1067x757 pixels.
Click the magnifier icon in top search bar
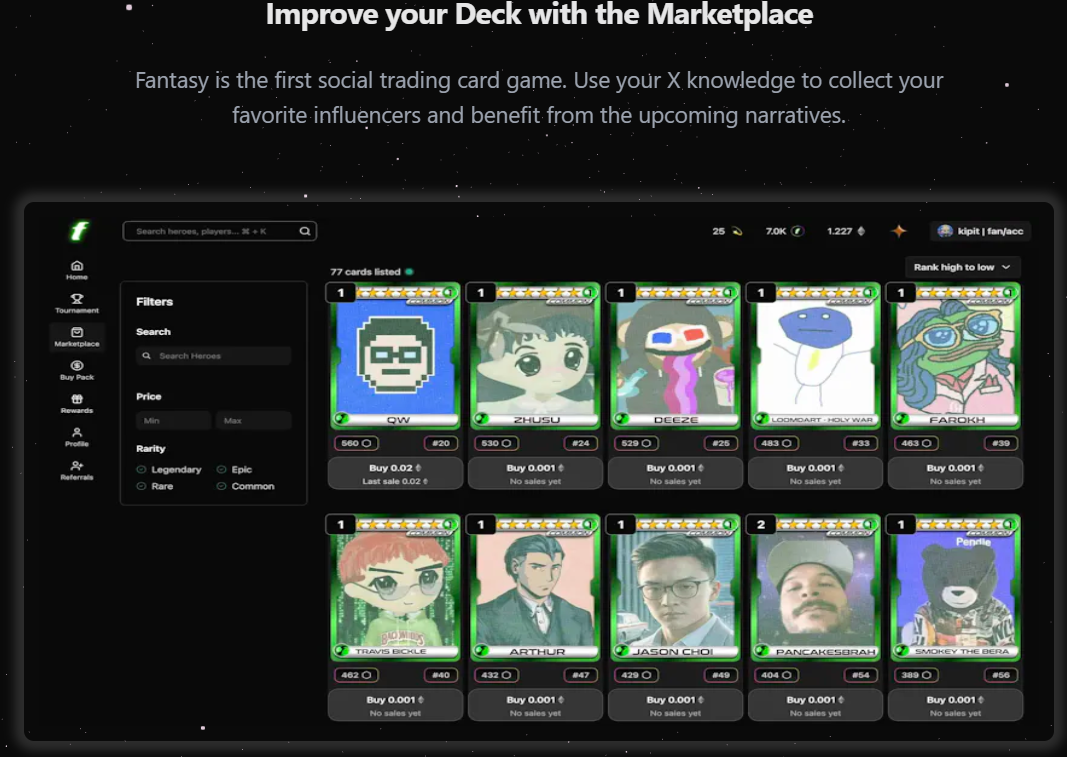tap(305, 231)
